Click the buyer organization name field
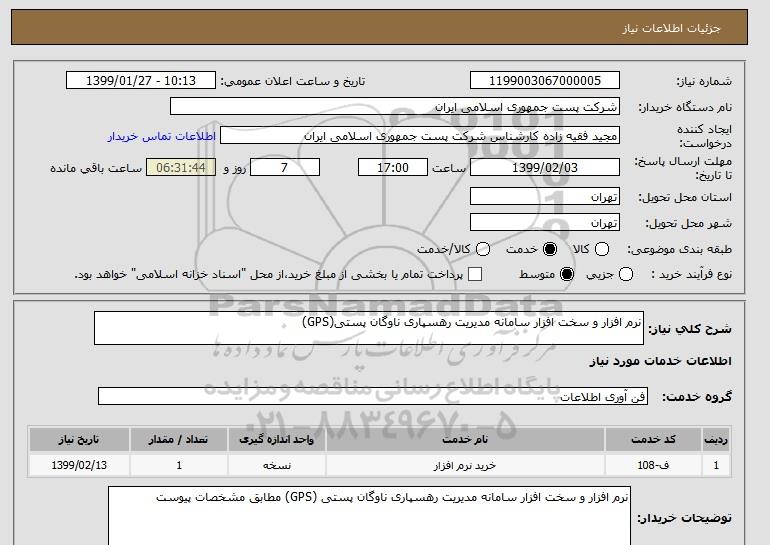Screen dimensions: 770x545 [x=395, y=107]
